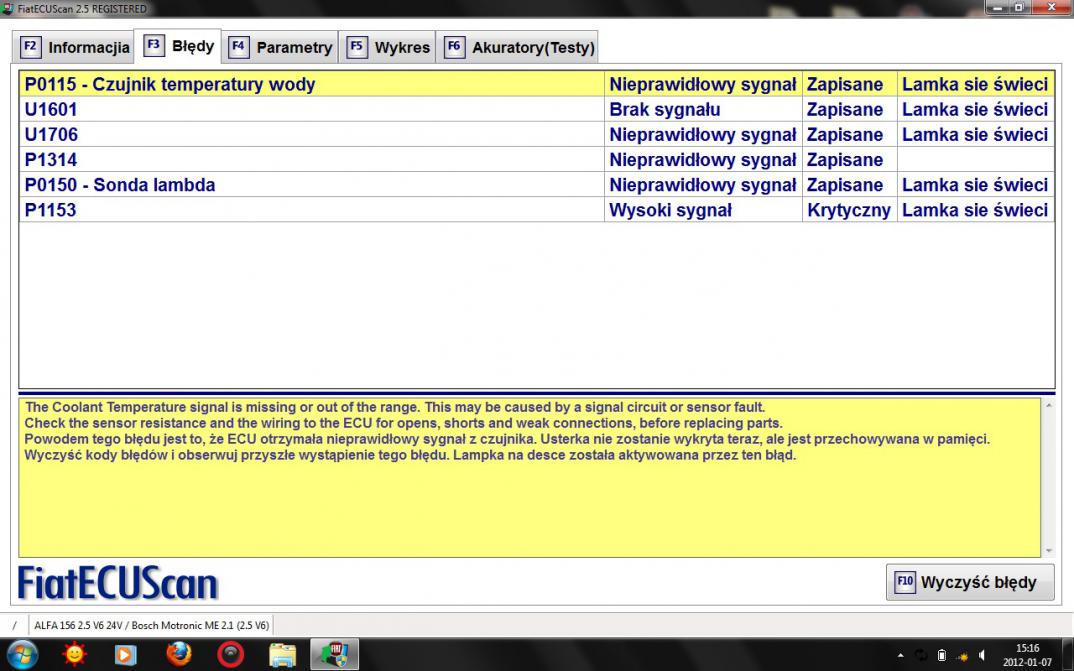1074x671 pixels.
Task: Select the FiatECUScan taskbar icon
Action: click(335, 655)
